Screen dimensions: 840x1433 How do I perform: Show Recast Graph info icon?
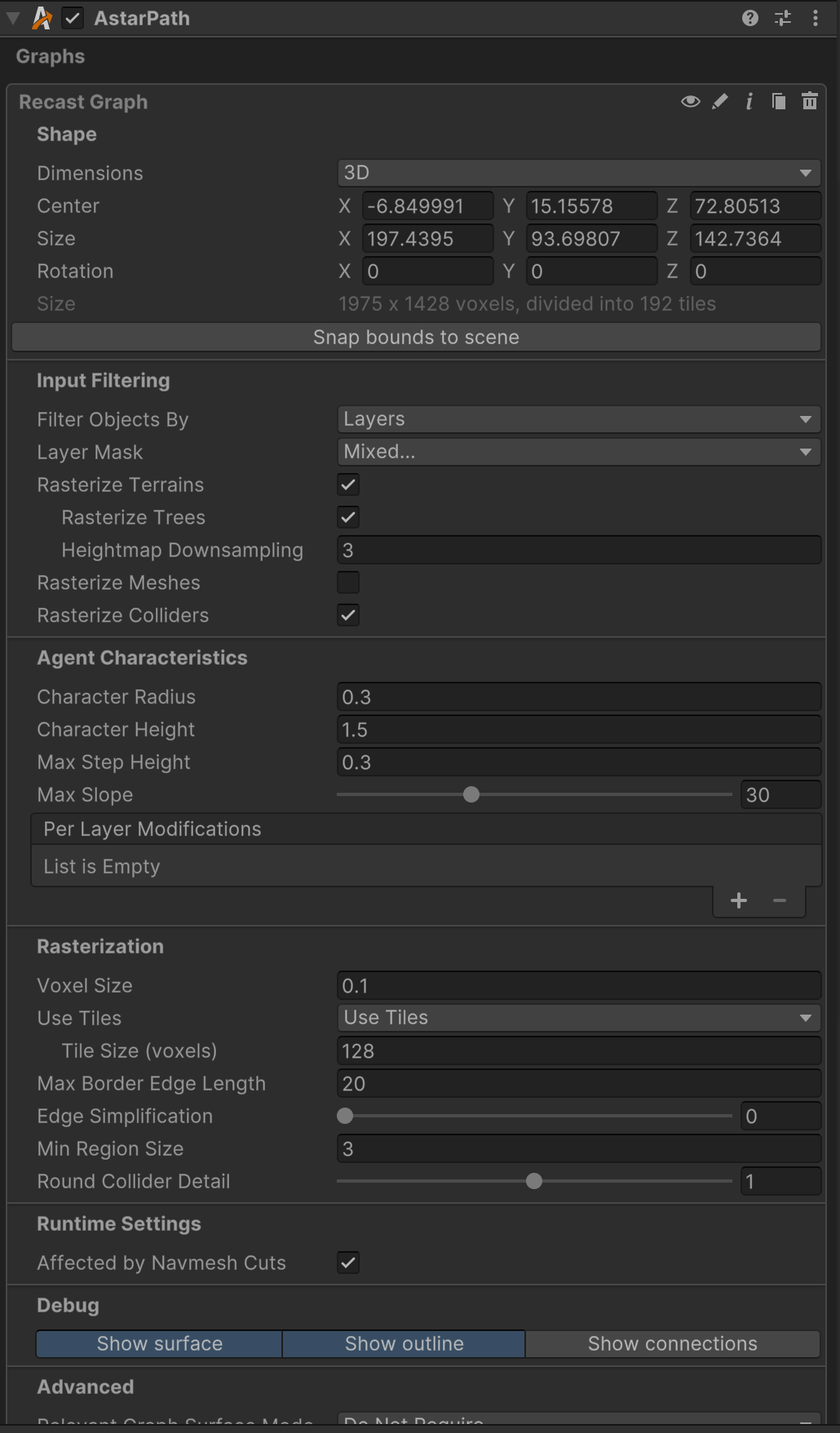(x=749, y=101)
